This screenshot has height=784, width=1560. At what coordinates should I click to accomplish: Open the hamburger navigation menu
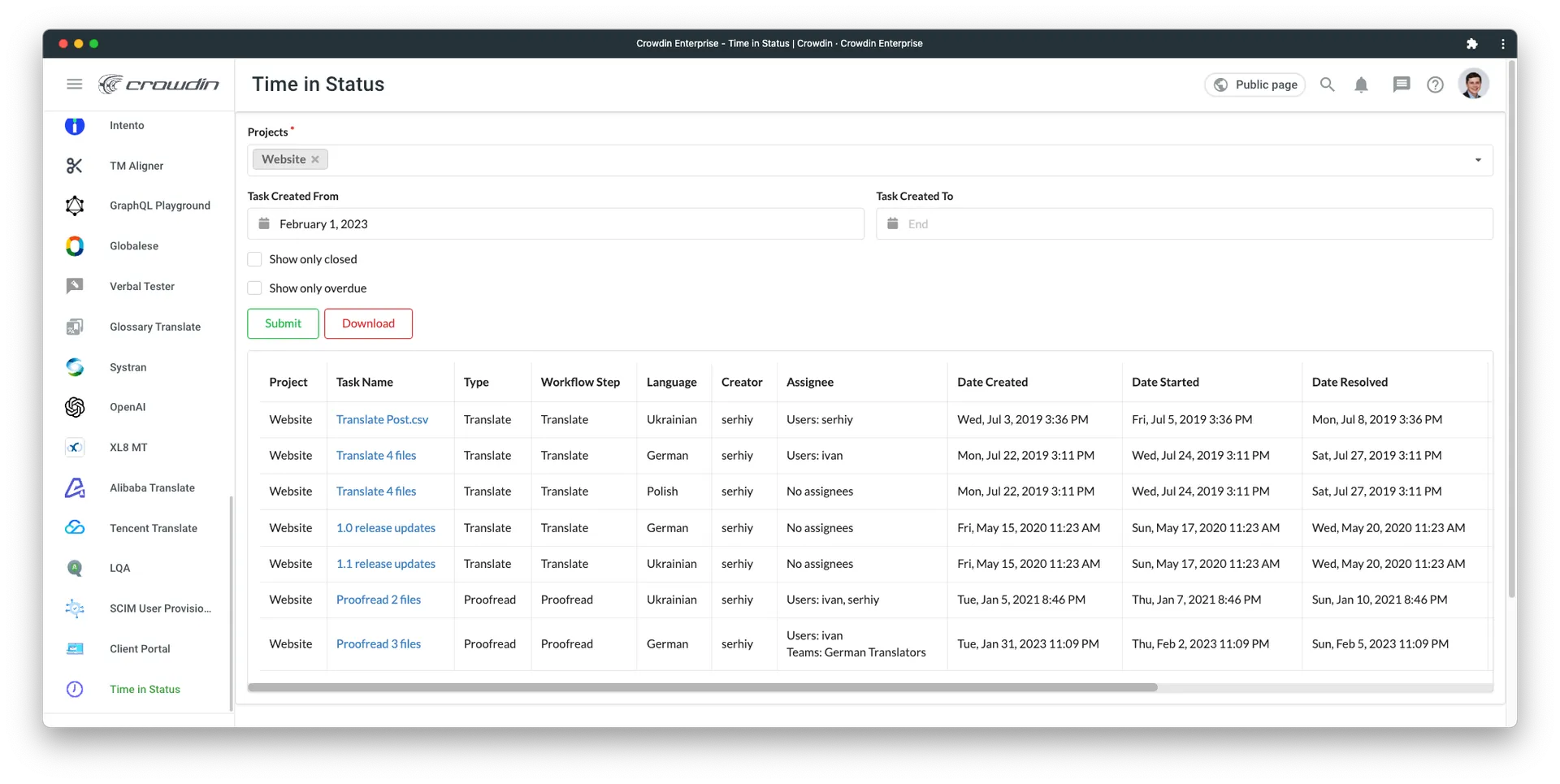74,84
